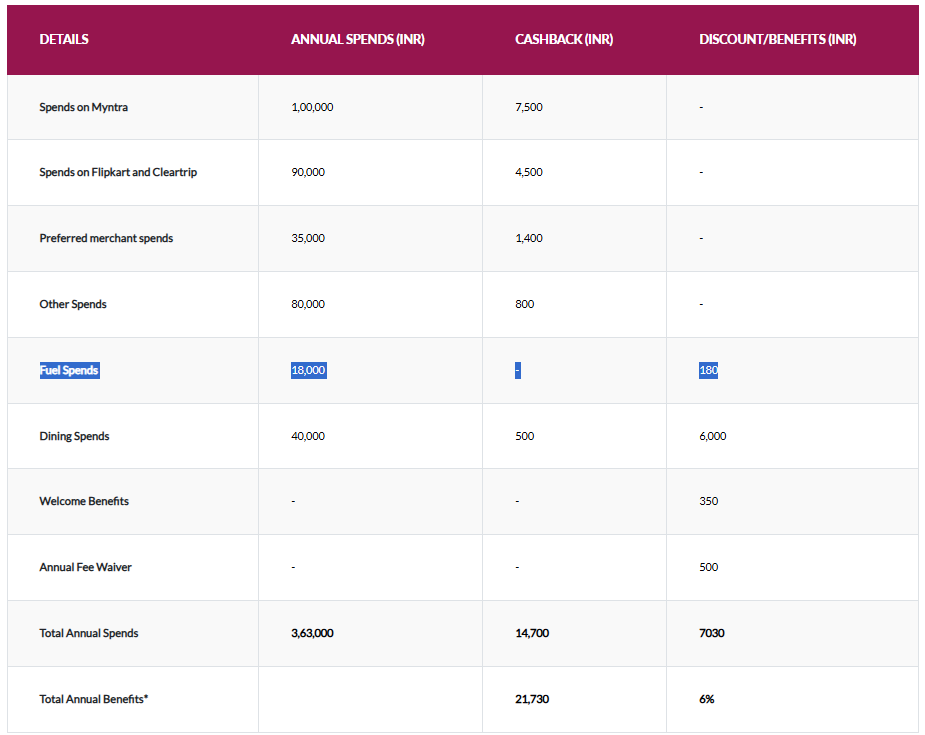Click the 350 welcome benefit value
Image resolution: width=925 pixels, height=735 pixels.
[x=708, y=501]
